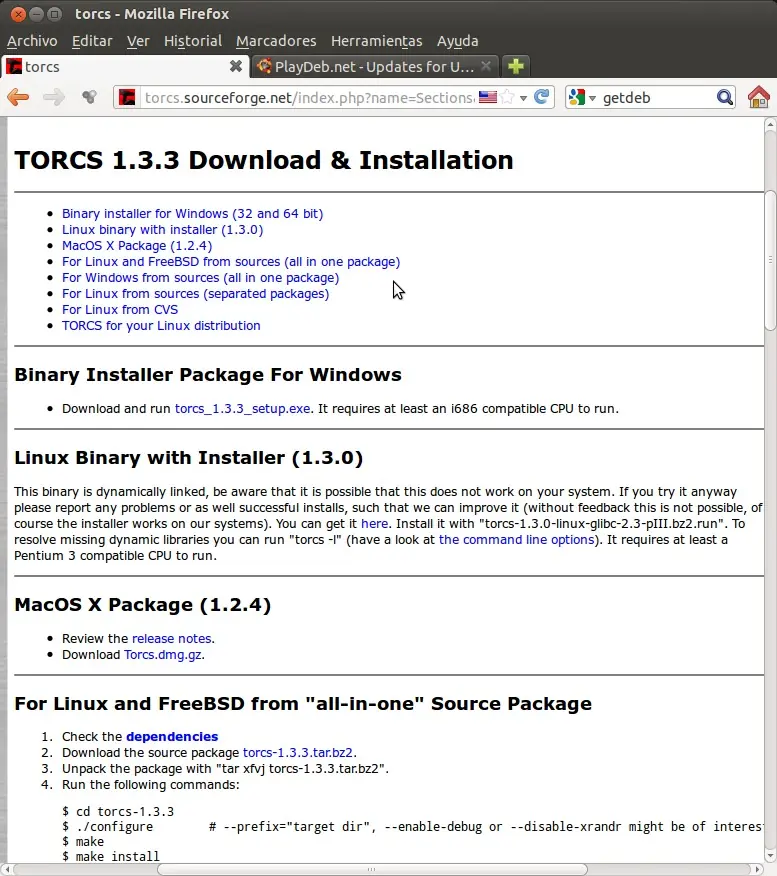Image resolution: width=777 pixels, height=876 pixels.
Task: Download Torcs.dmg.gz
Action: (x=163, y=655)
